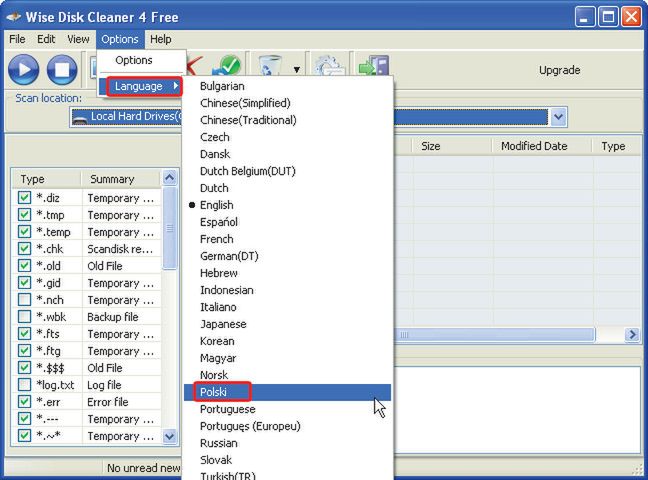Screen dimensions: 648x480
Task: Click the horizontal scrollbar thumb in results
Action: point(495,334)
